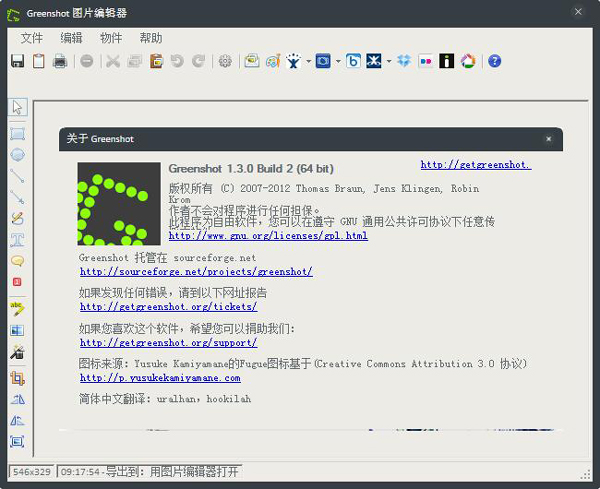Viewport: 600px width, 489px height.
Task: Click the blue camera export icon
Action: click(x=323, y=61)
